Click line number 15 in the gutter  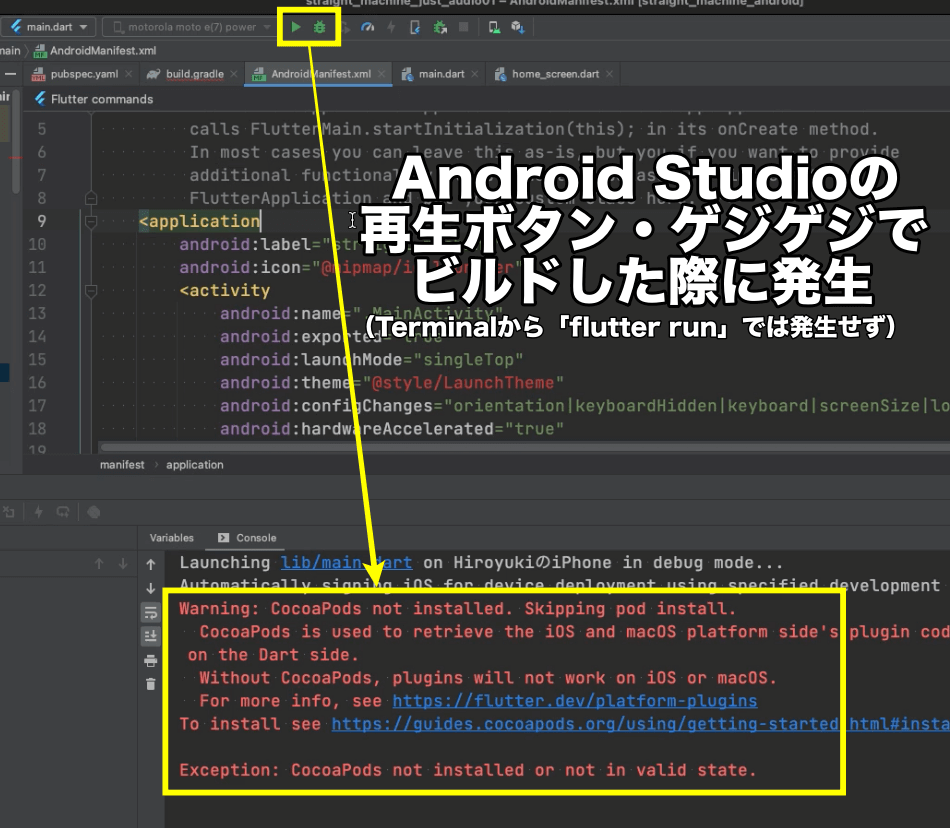(x=37, y=360)
